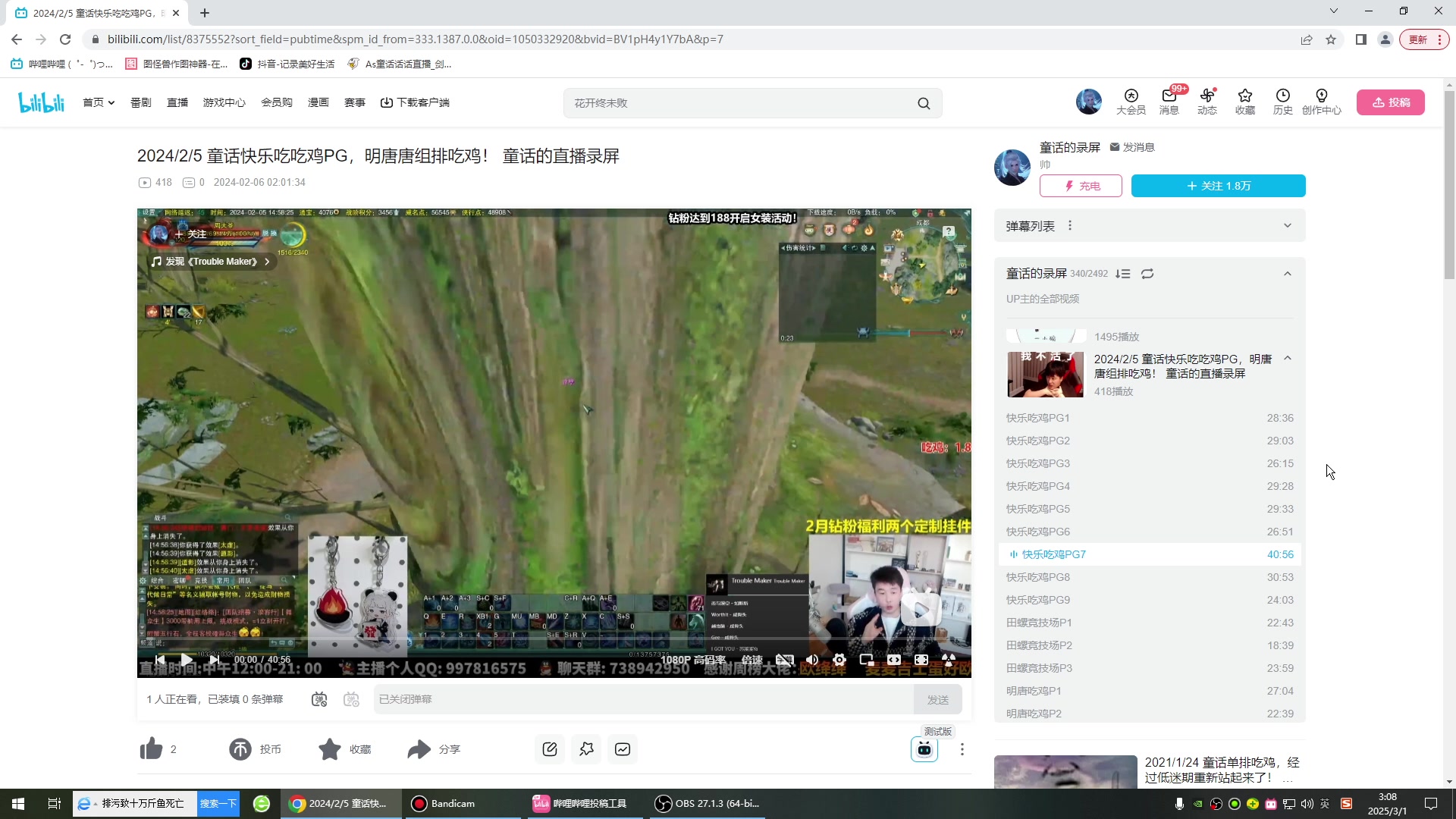Toggle wide screen mode
This screenshot has width=1456, height=819.
[894, 660]
